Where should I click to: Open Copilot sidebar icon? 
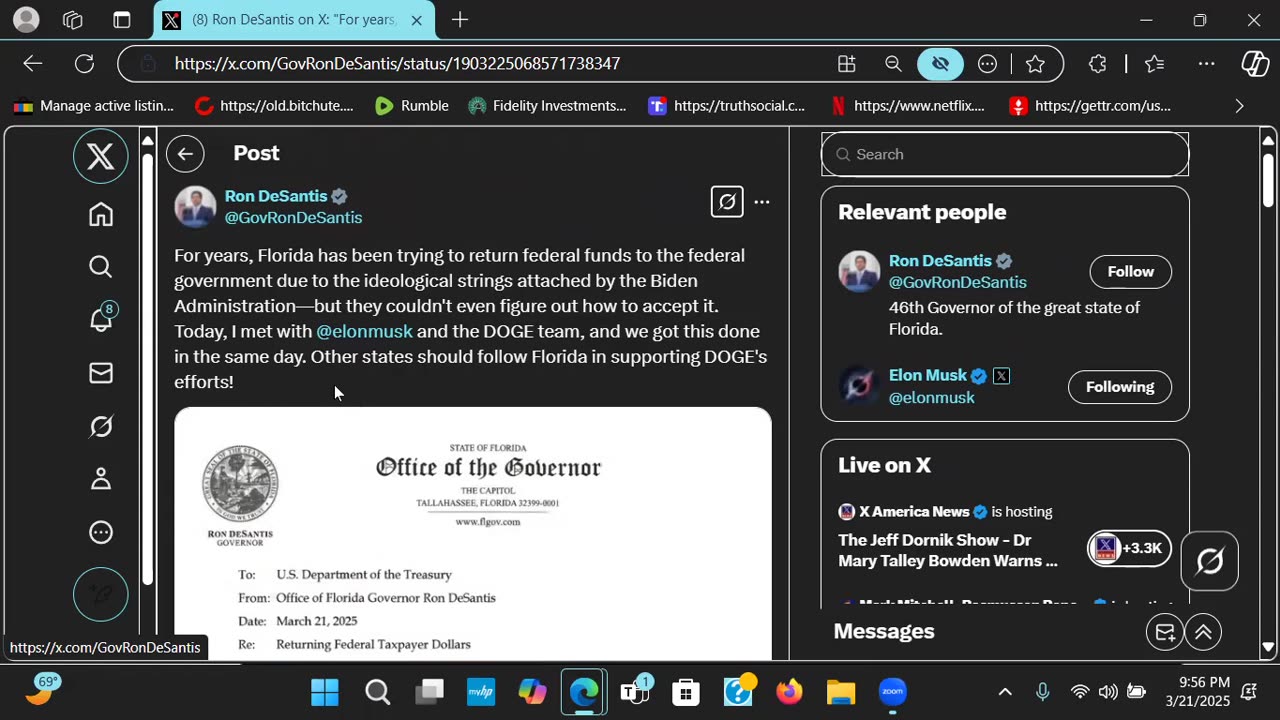click(1255, 64)
